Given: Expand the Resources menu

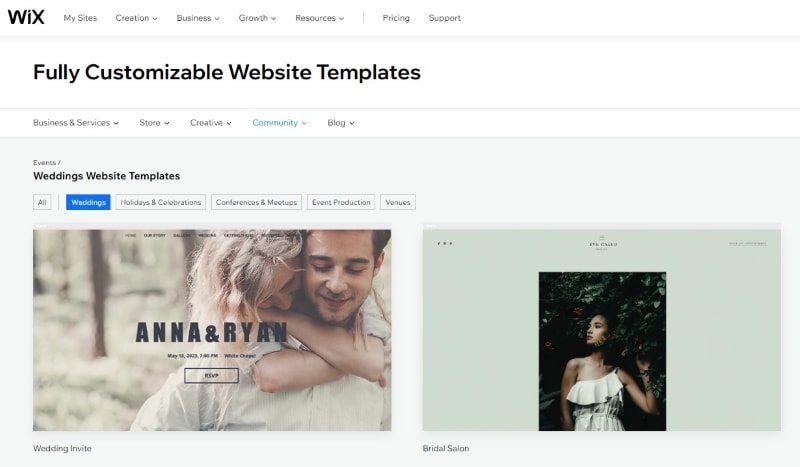Looking at the screenshot, I should (x=319, y=18).
